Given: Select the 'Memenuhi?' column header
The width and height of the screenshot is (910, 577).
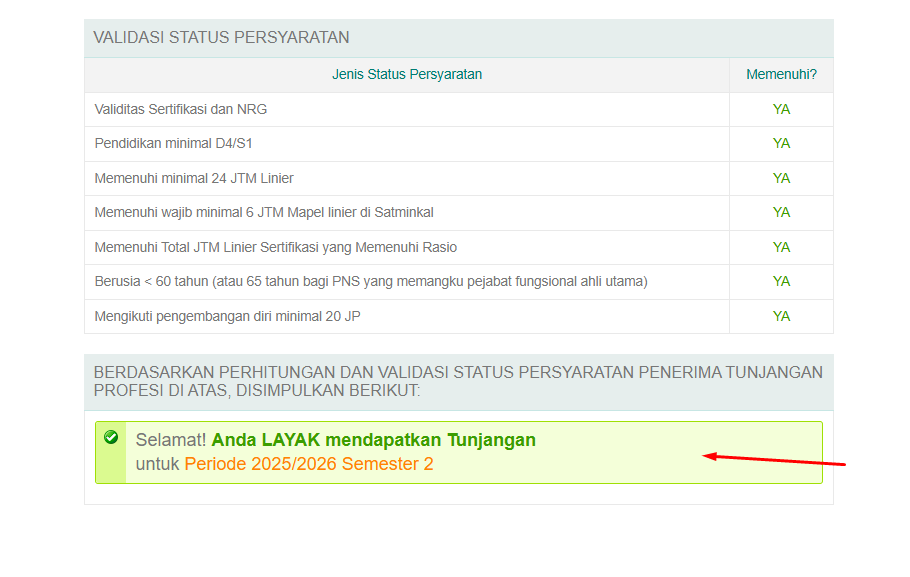Looking at the screenshot, I should (781, 74).
